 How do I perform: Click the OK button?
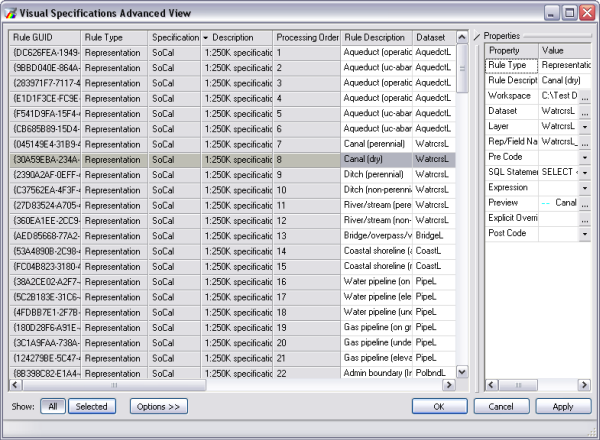point(439,406)
